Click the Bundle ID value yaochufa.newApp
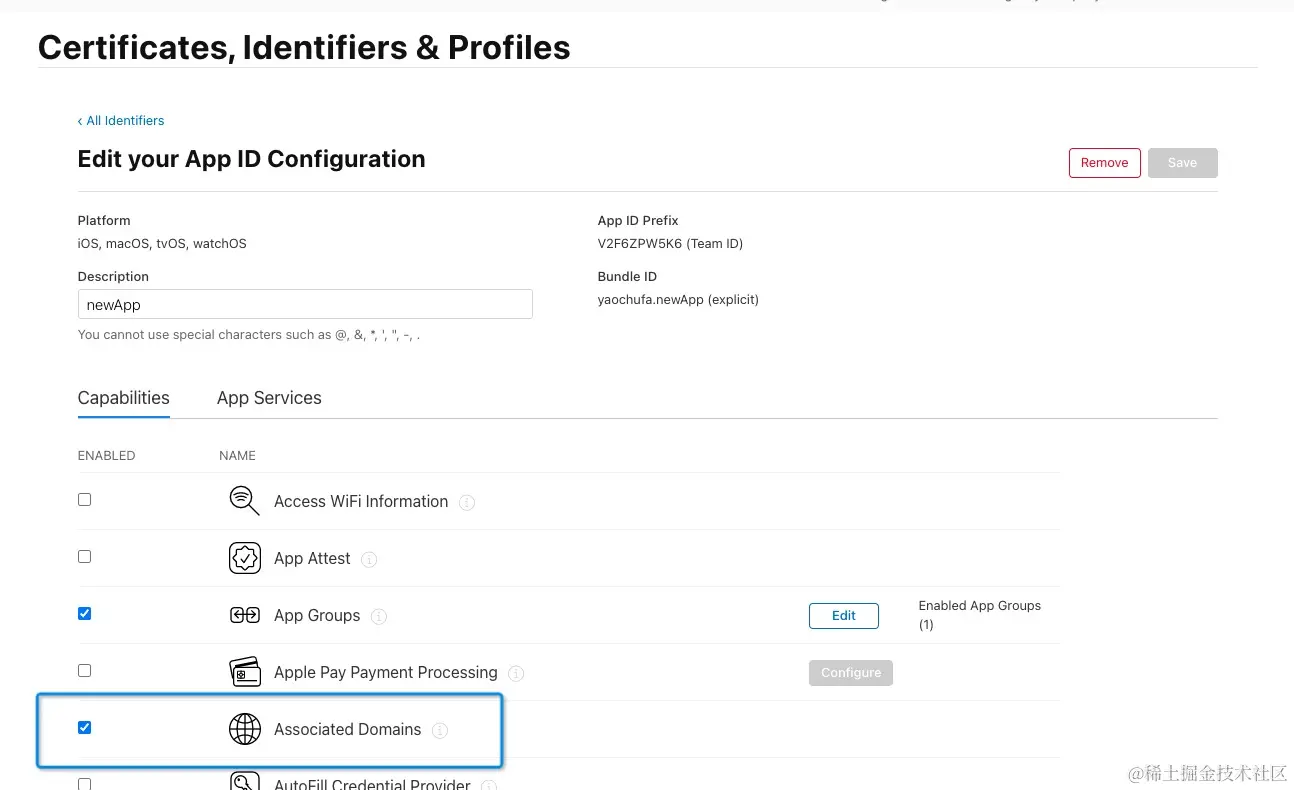Image resolution: width=1294 pixels, height=790 pixels. point(678,299)
